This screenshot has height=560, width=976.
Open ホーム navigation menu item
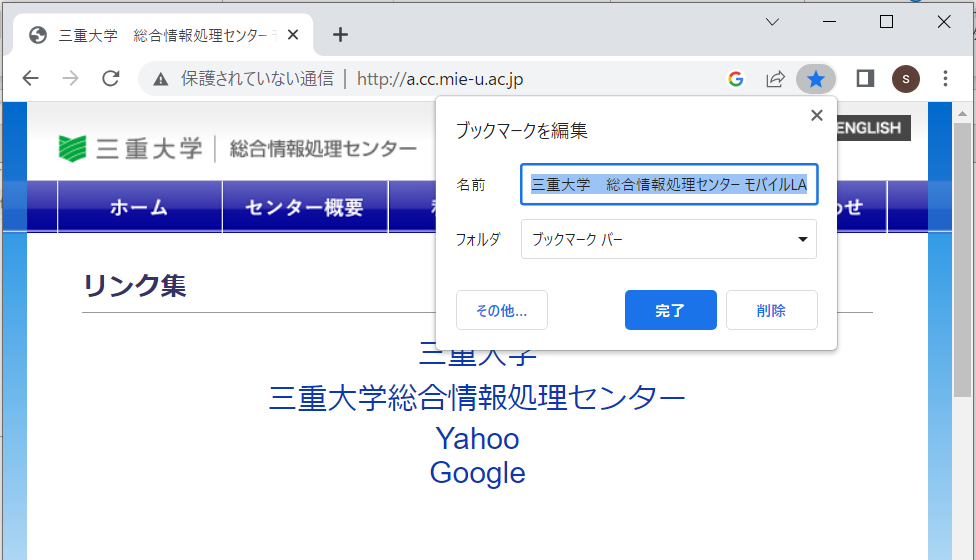point(139,207)
